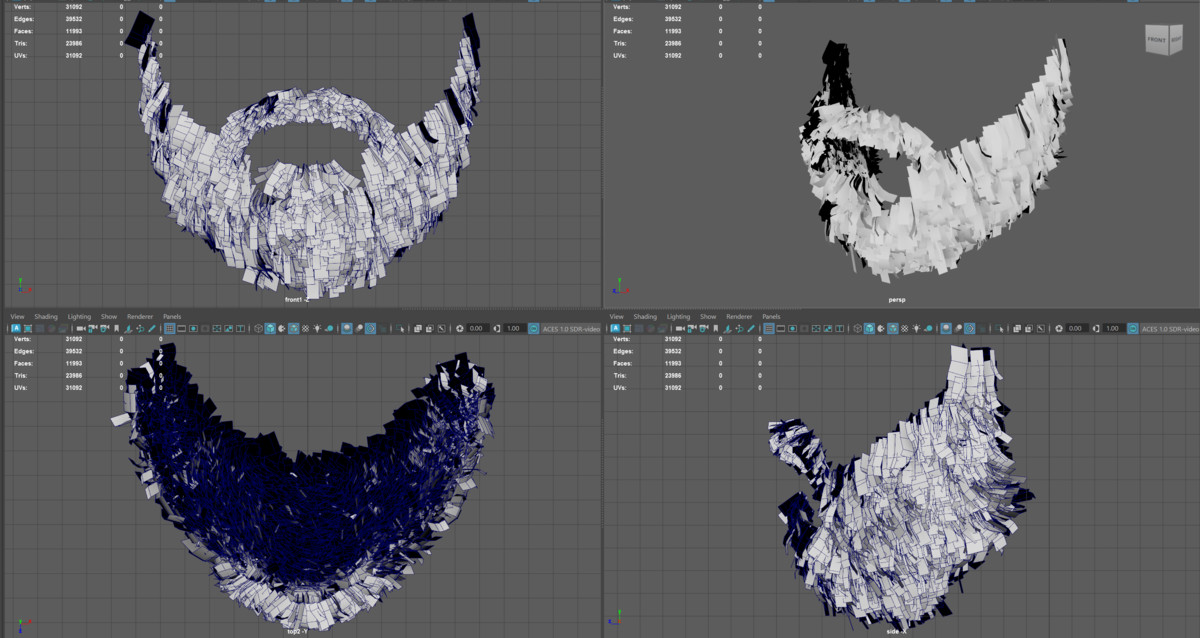Open the Shading menu of the top-Y panel
1200x638 pixels.
[46, 316]
